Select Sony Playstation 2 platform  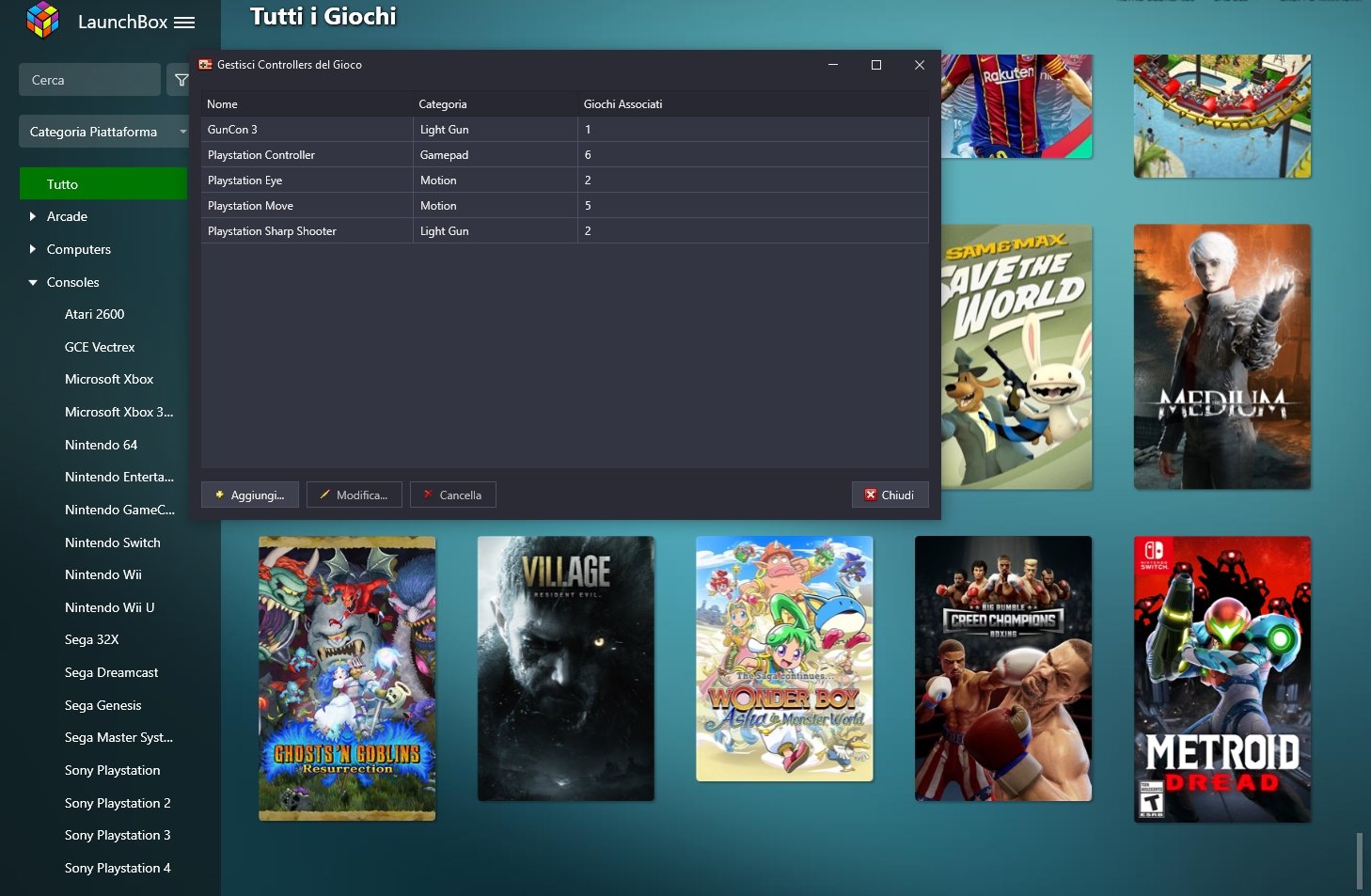tap(118, 803)
